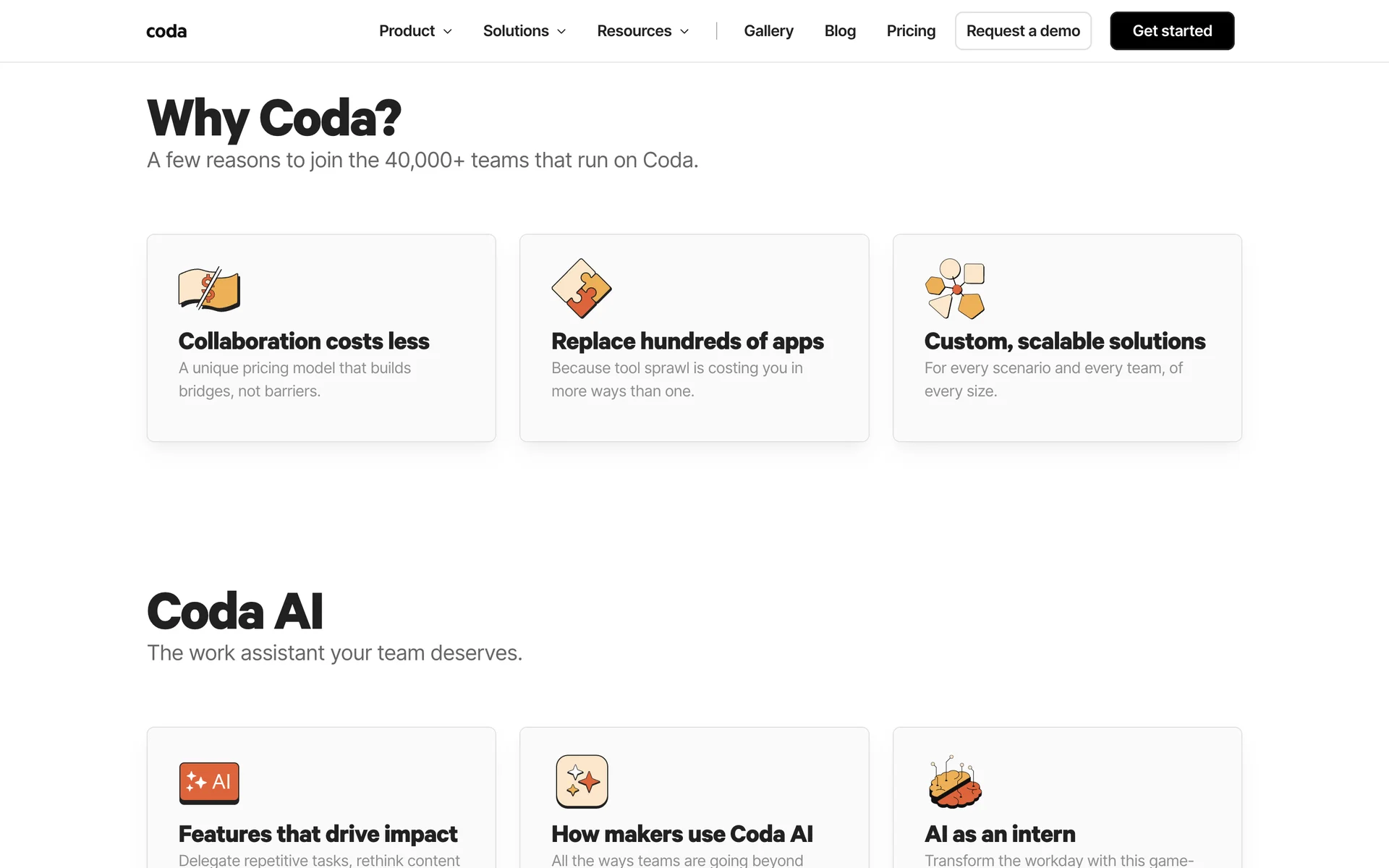Click the orange AI sparkle badge icon
Screen dimensions: 1389x868
(209, 783)
